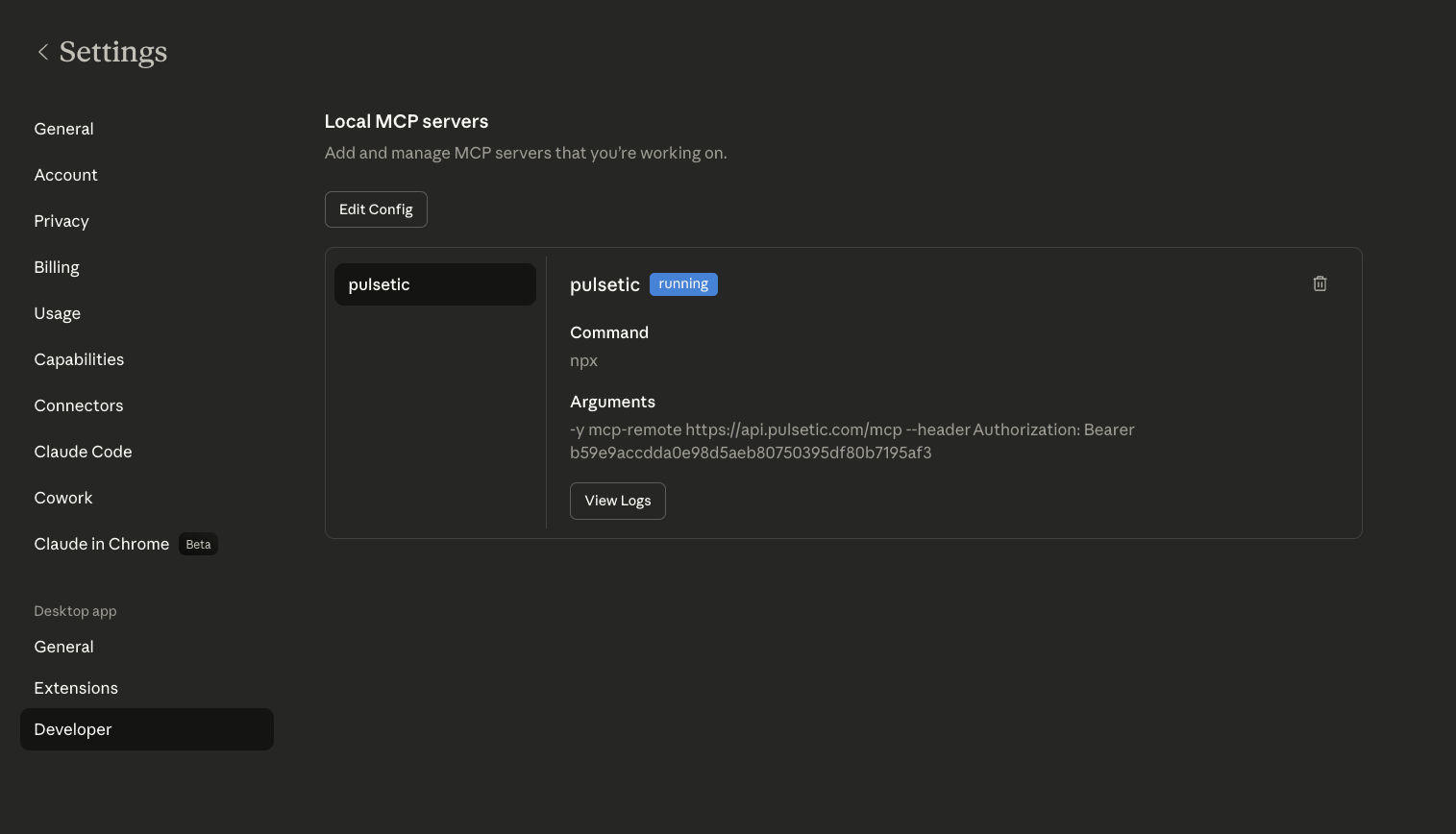
Task: Open Capabilities settings
Action: coord(79,359)
